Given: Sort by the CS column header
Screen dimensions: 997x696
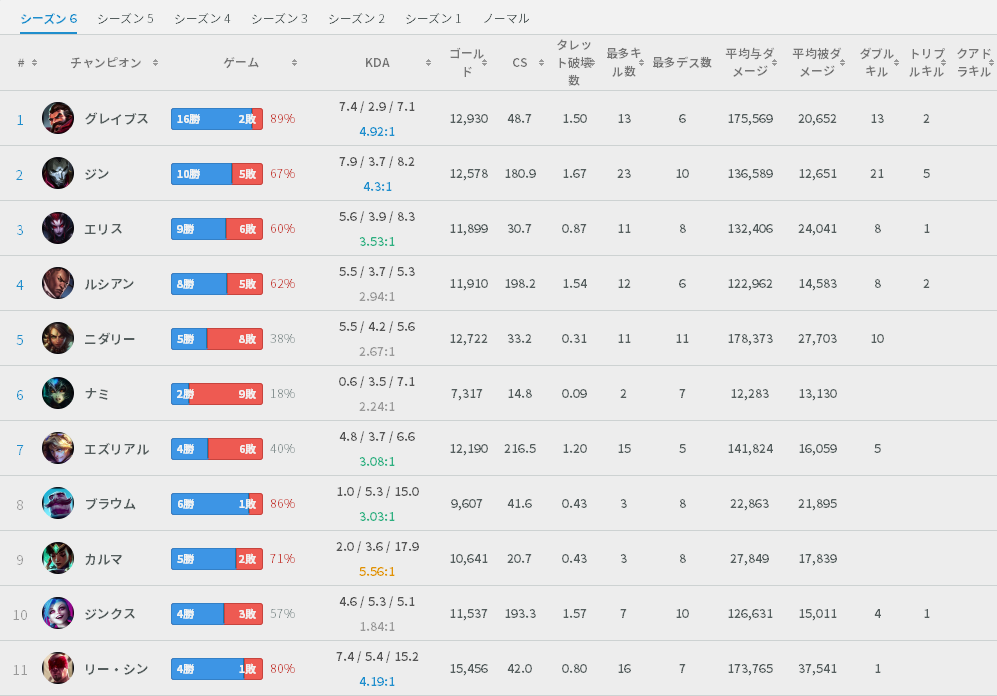Looking at the screenshot, I should (519, 63).
